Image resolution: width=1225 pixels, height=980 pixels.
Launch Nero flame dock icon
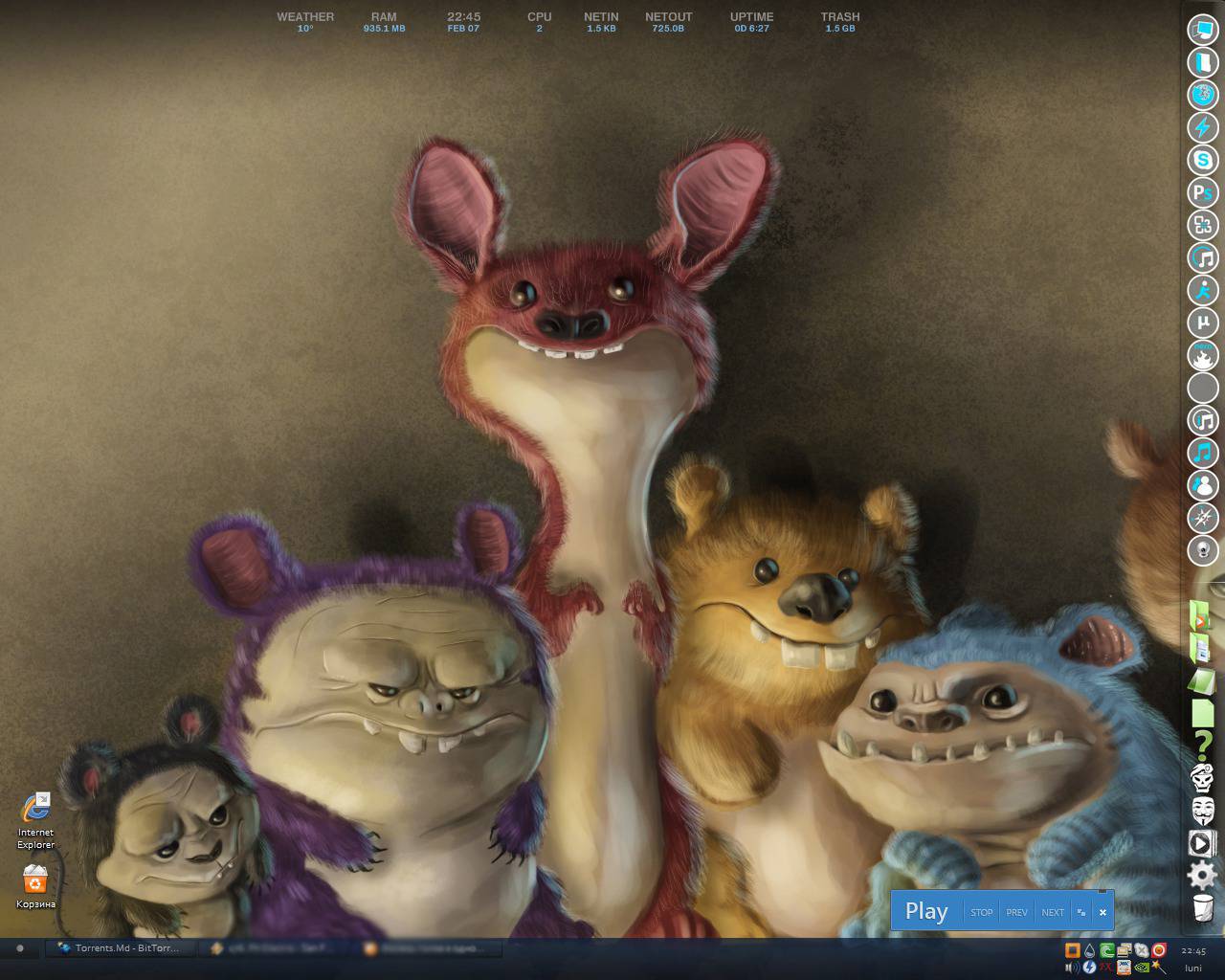pos(1203,355)
